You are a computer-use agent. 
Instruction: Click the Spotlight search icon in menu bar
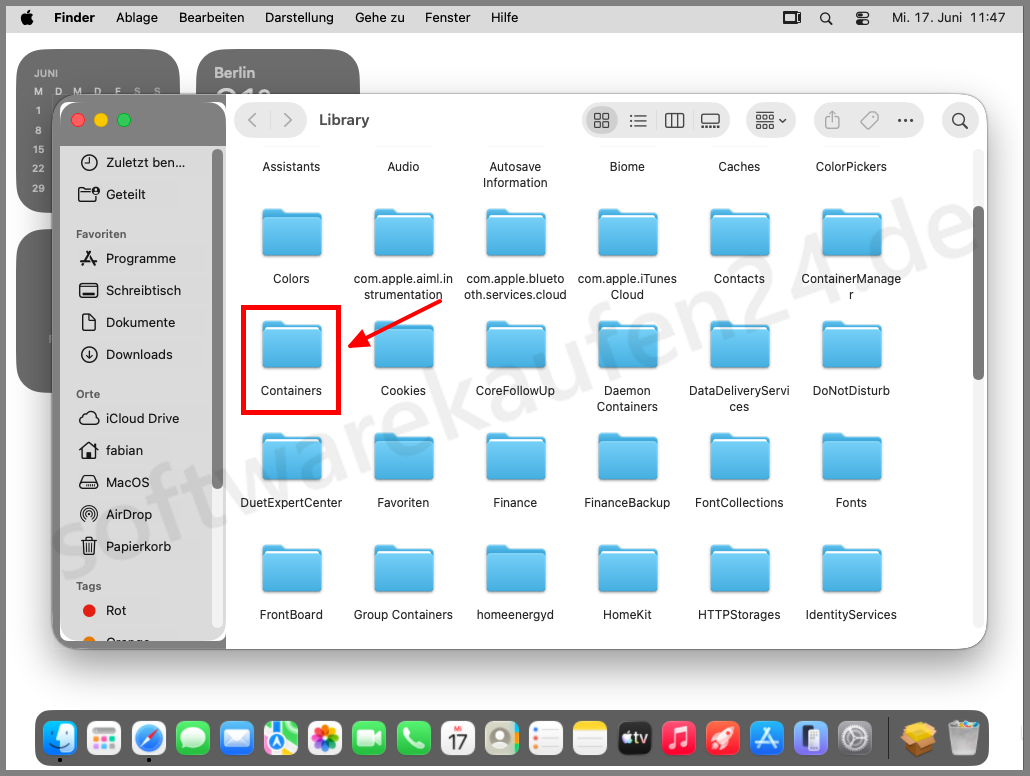pyautogui.click(x=826, y=18)
